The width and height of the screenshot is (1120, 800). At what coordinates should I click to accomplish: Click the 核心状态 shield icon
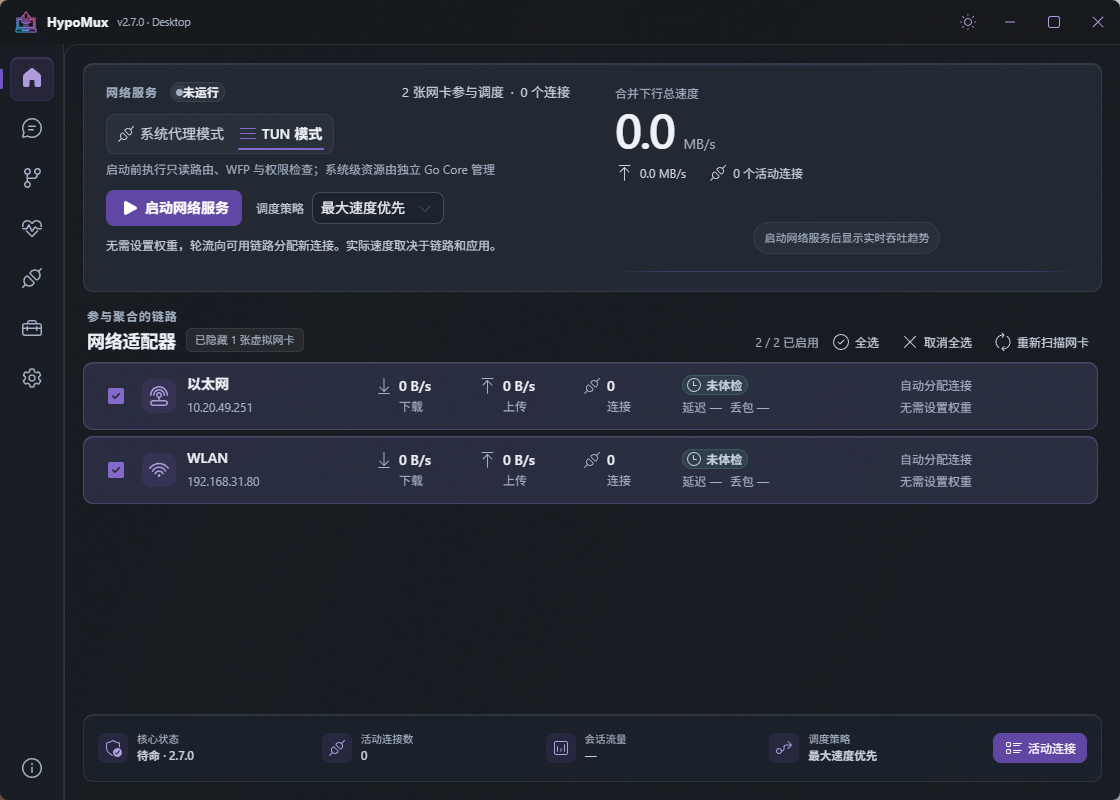tap(113, 748)
